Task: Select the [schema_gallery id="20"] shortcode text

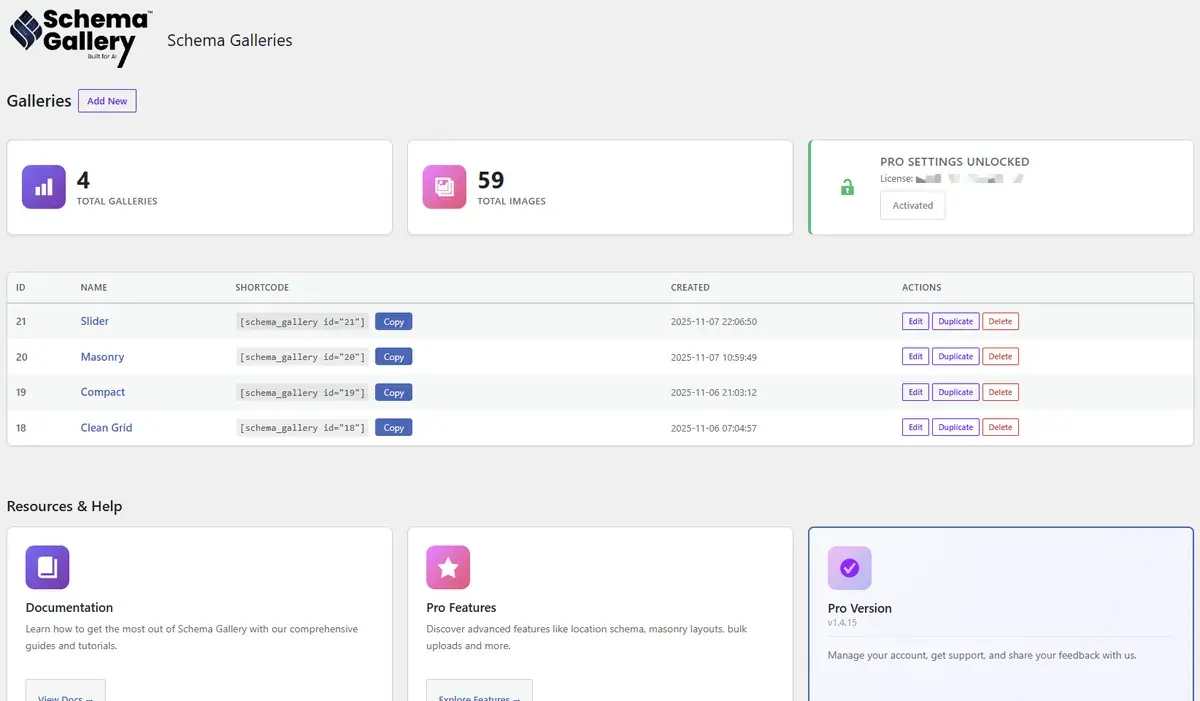Action: [x=302, y=357]
